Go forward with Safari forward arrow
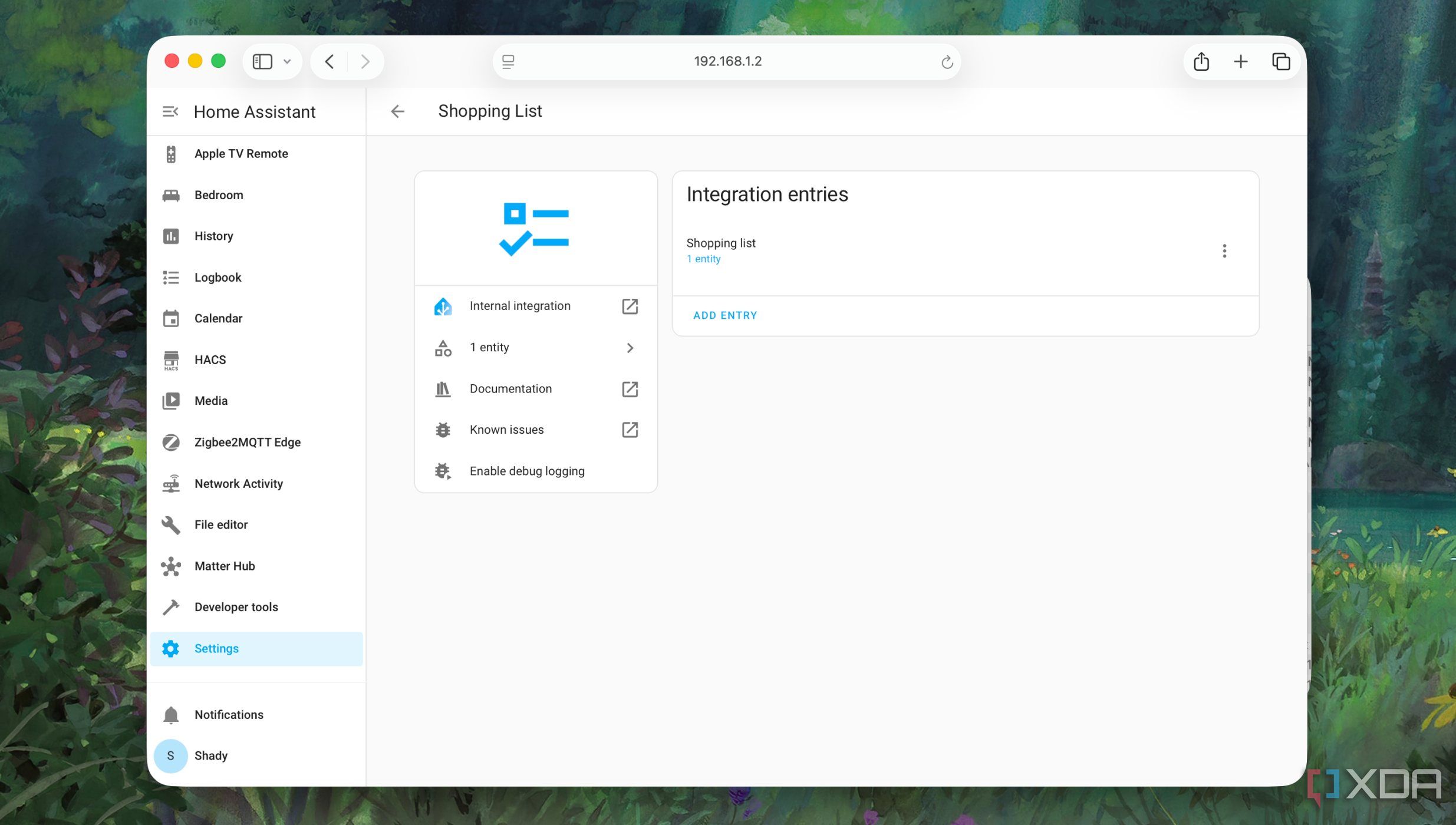The width and height of the screenshot is (1456, 825). [365, 61]
